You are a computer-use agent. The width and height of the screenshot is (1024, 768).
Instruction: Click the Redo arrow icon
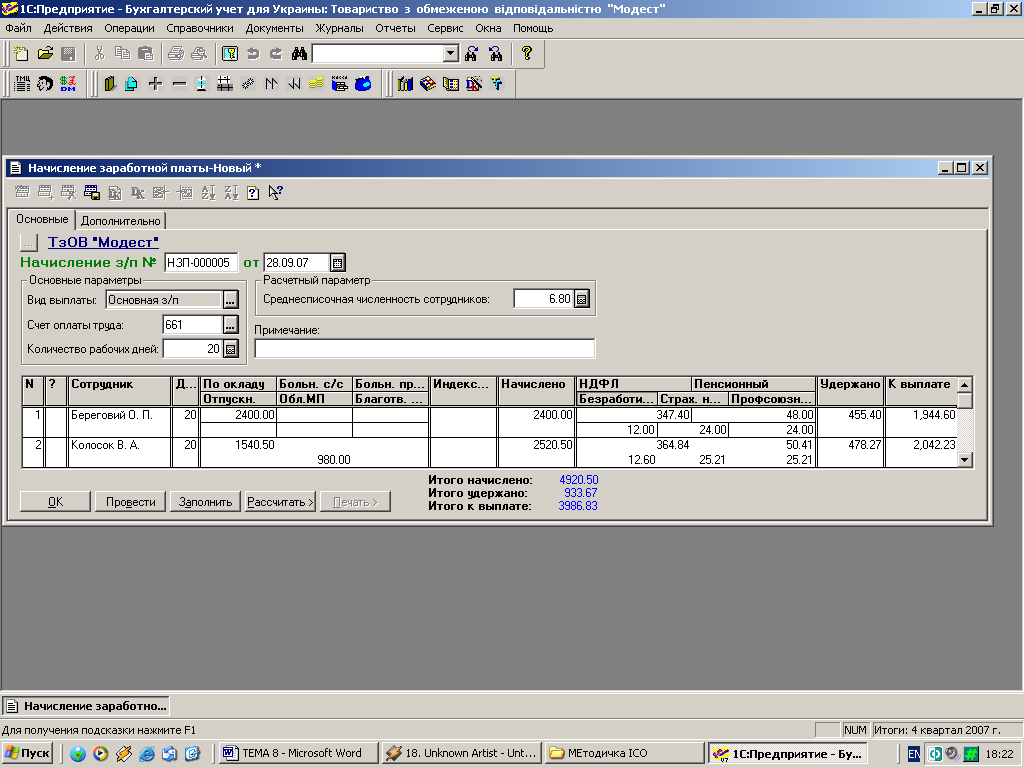[276, 54]
